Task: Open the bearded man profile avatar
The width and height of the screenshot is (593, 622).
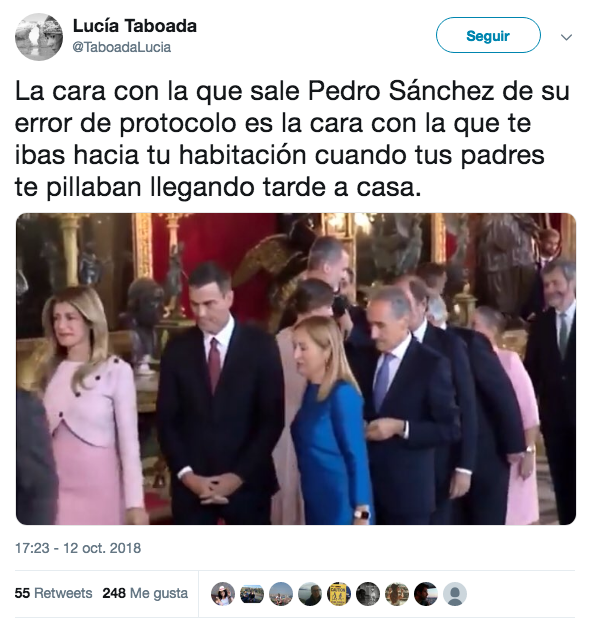Action: tap(426, 594)
